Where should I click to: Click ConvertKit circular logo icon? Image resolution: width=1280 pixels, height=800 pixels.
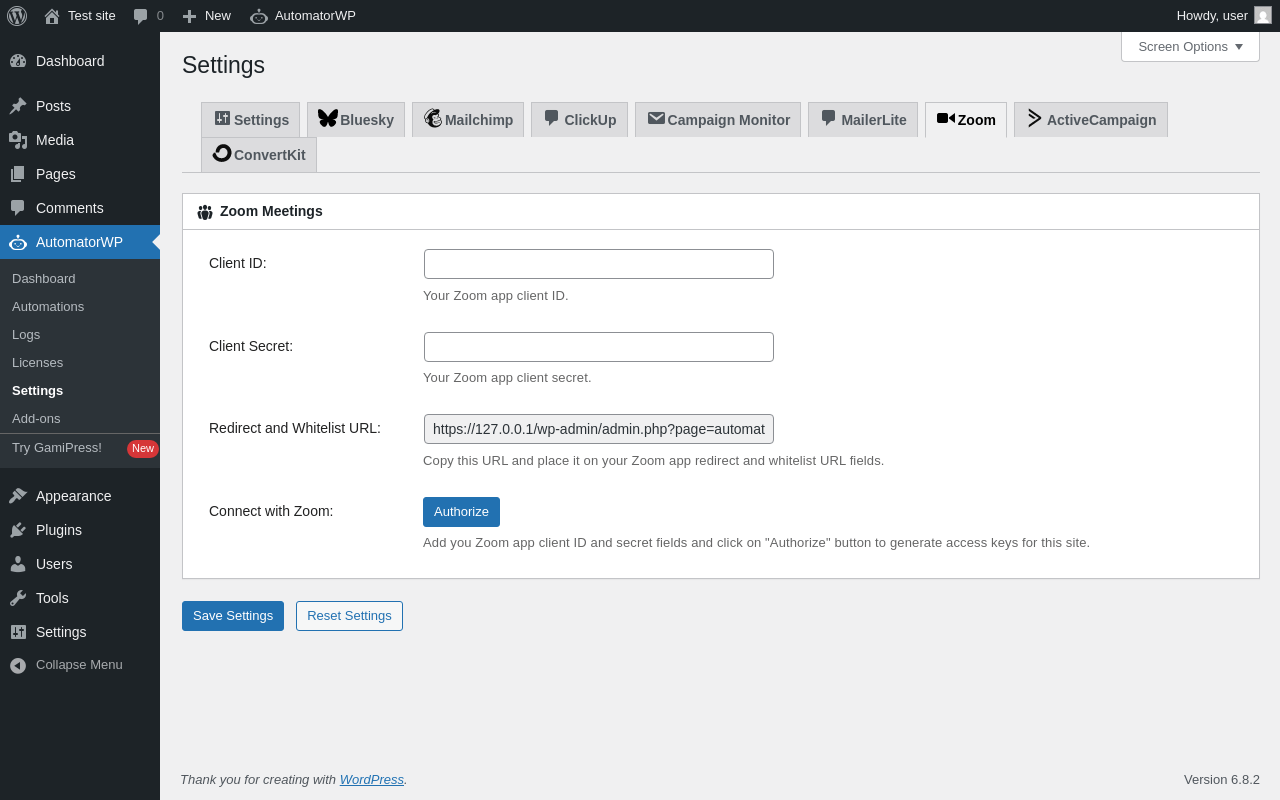pyautogui.click(x=222, y=153)
